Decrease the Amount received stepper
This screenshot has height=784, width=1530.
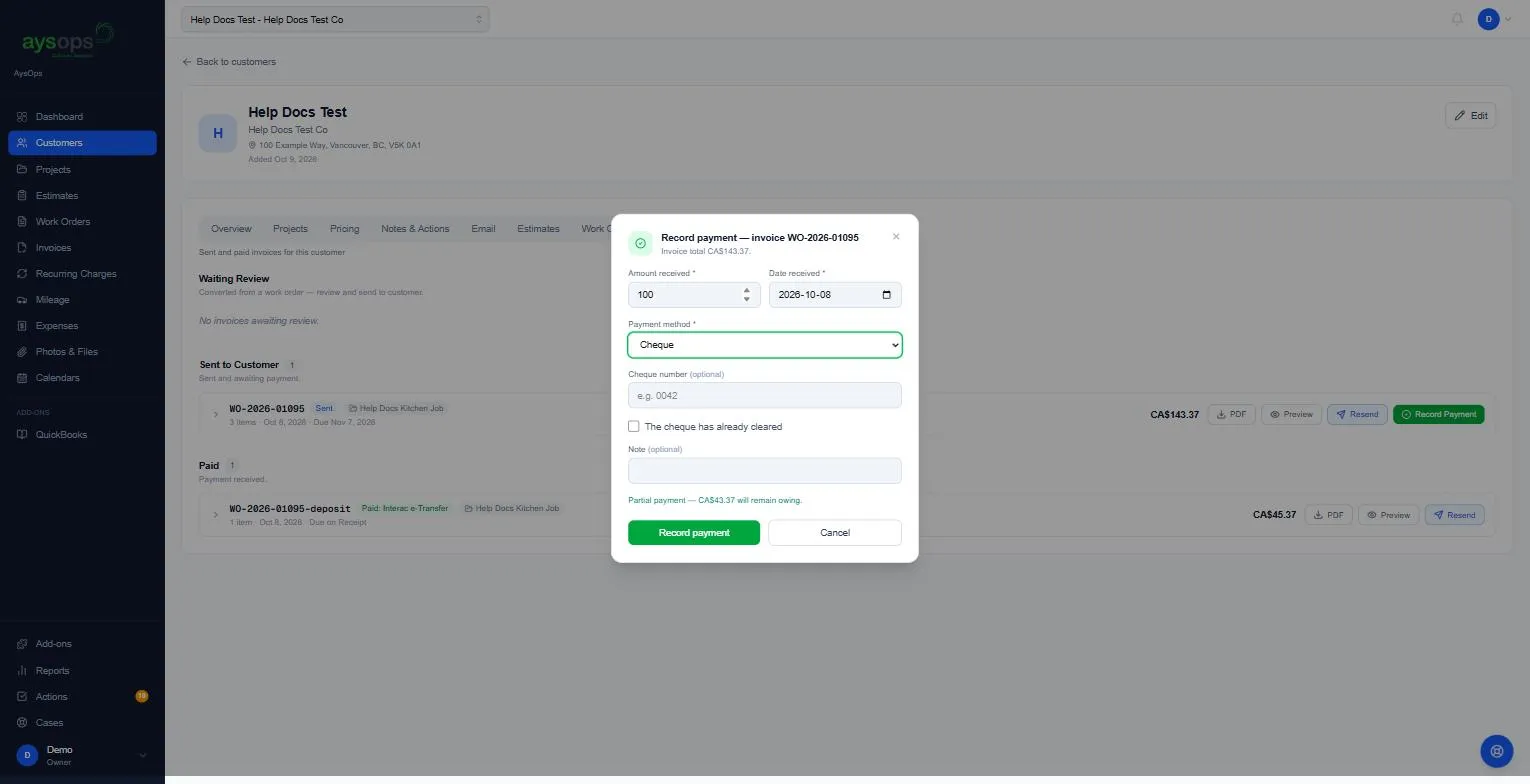(747, 300)
